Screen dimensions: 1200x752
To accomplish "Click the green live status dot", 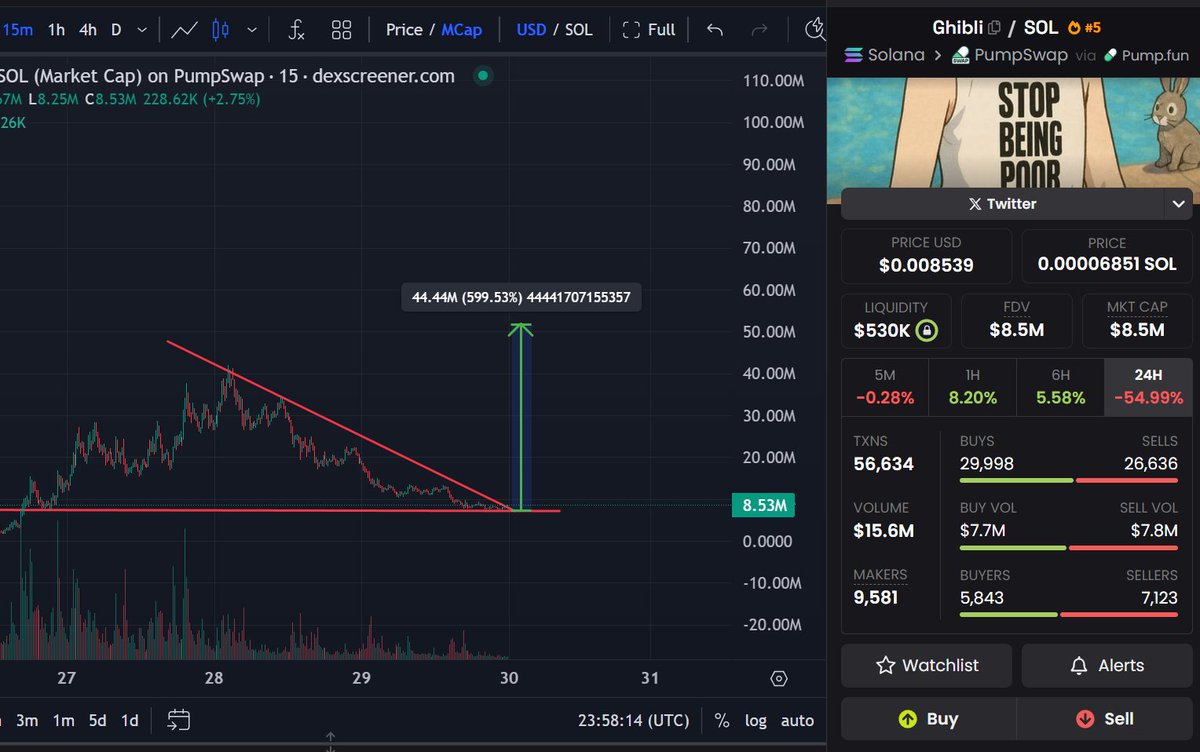I will tap(483, 76).
